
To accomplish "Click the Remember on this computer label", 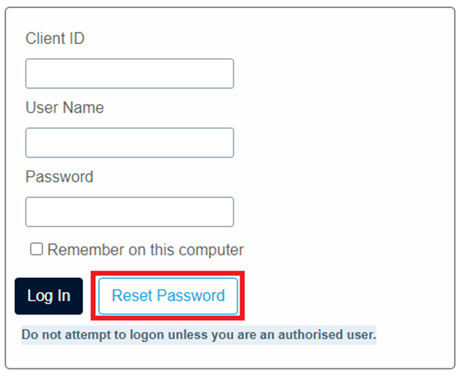I will [x=145, y=250].
